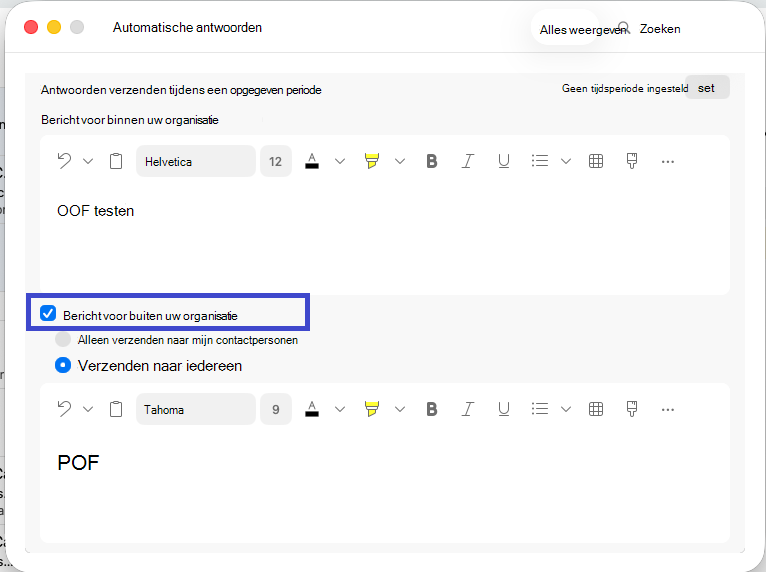Click format painter in Helvetica toolbar
Image resolution: width=766 pixels, height=572 pixels.
632,161
